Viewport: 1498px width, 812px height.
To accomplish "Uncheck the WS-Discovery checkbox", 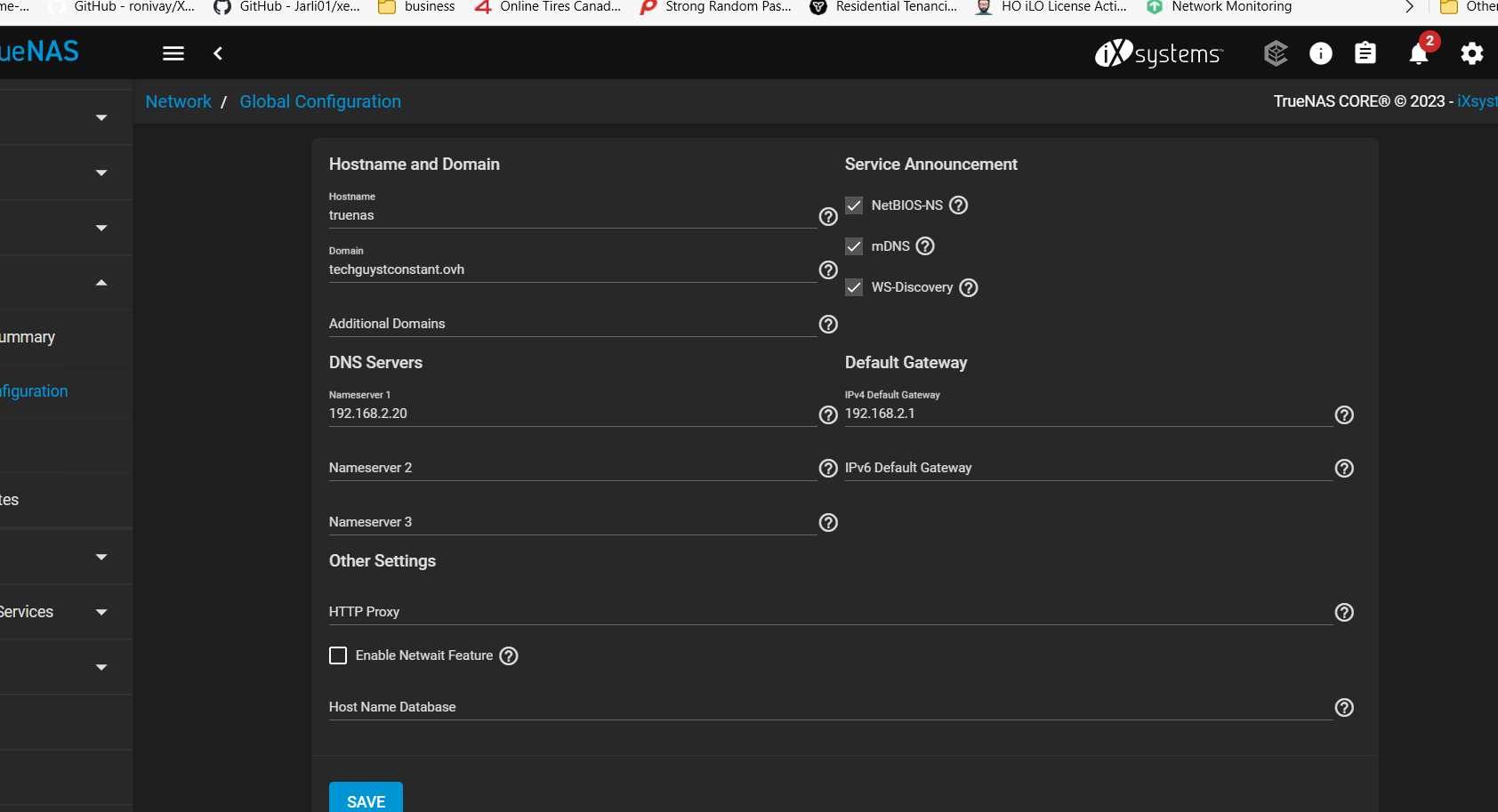I will pyautogui.click(x=854, y=287).
